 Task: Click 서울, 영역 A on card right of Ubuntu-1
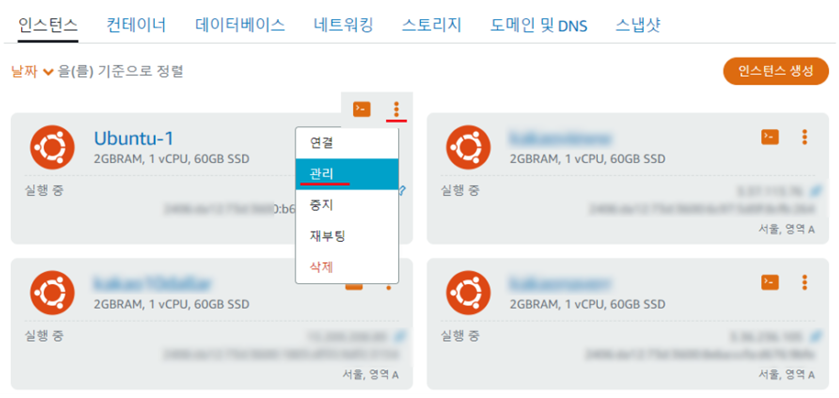(787, 229)
